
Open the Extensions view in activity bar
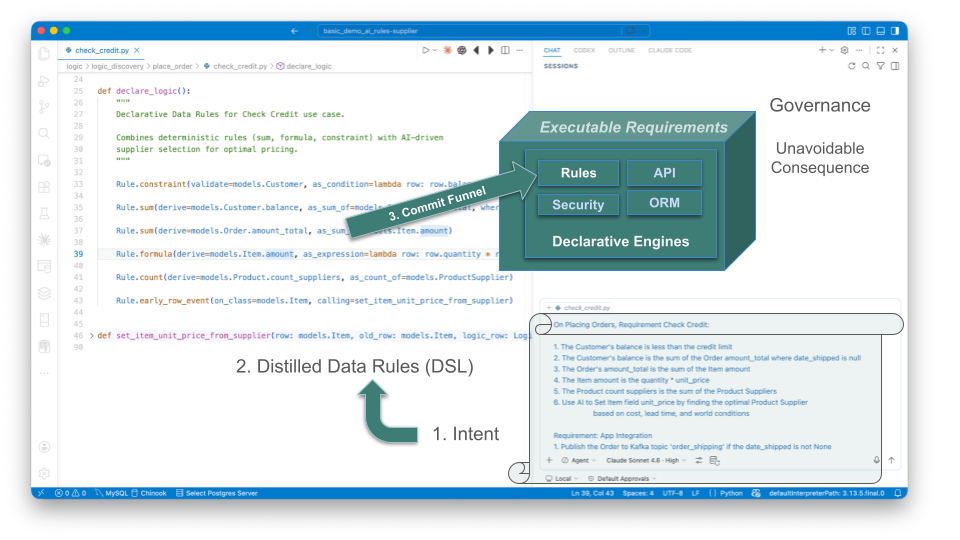click(44, 186)
